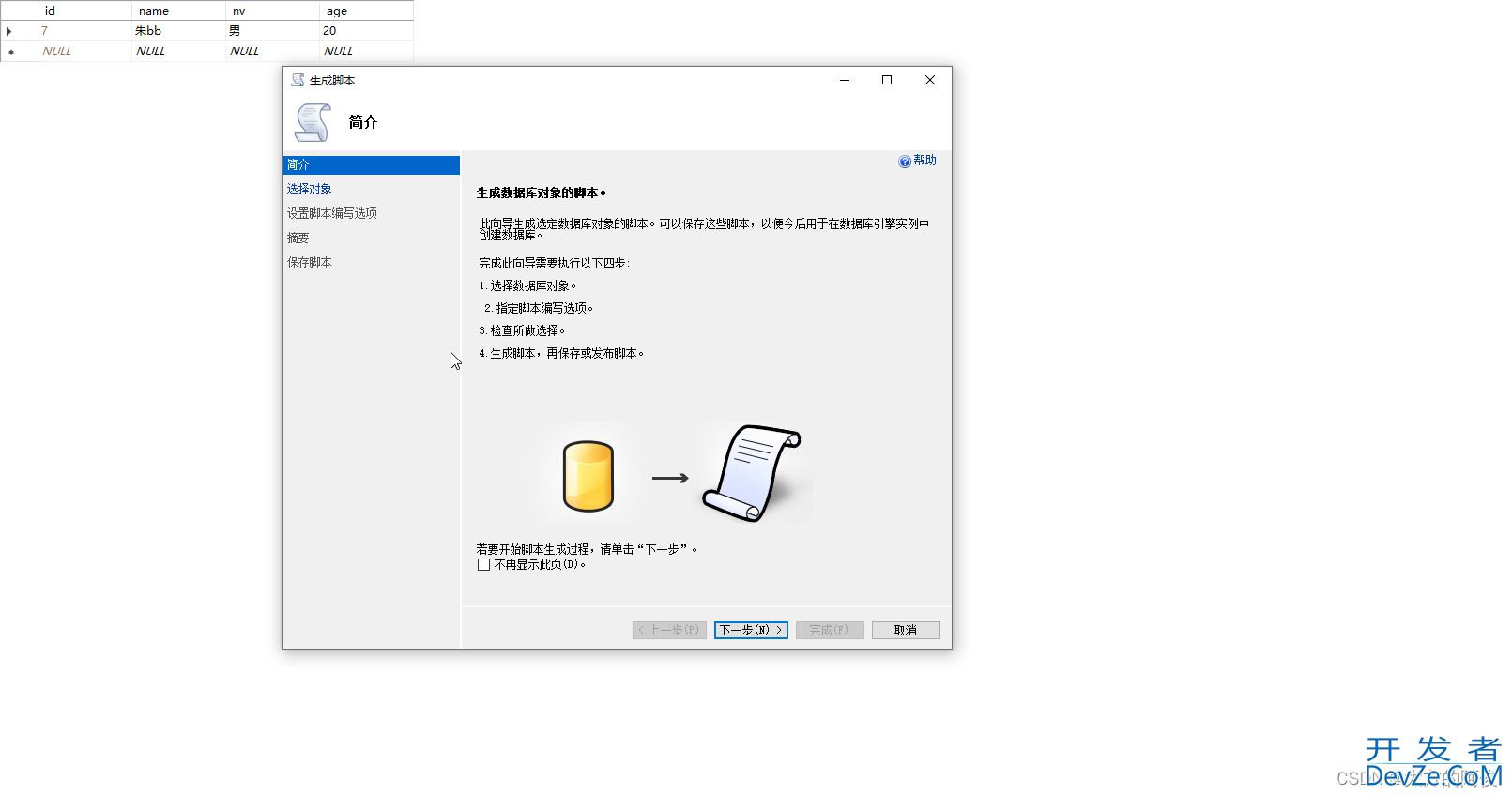Click the text 2. 指定脚本编写选项。

(x=539, y=308)
